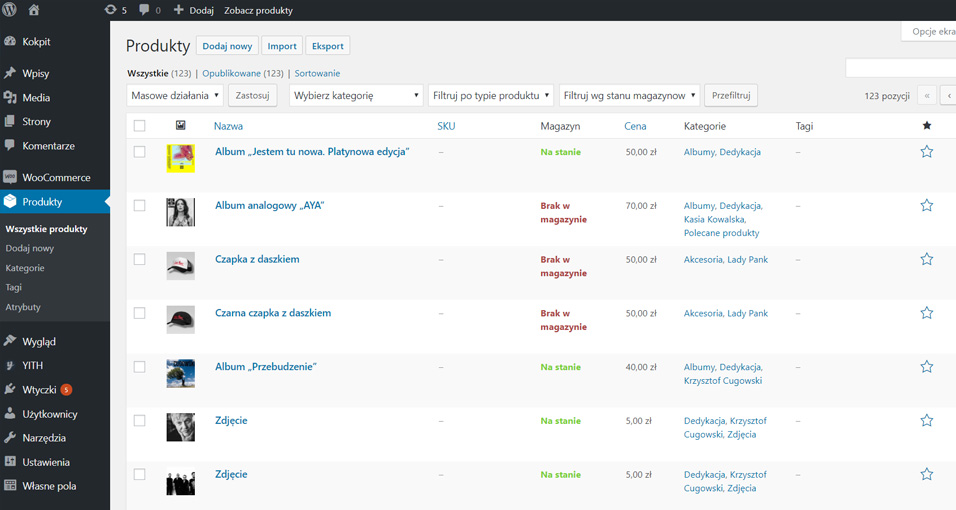Toggle star for Czarna czapka z daszkiem
Image resolution: width=956 pixels, height=510 pixels.
pos(927,313)
